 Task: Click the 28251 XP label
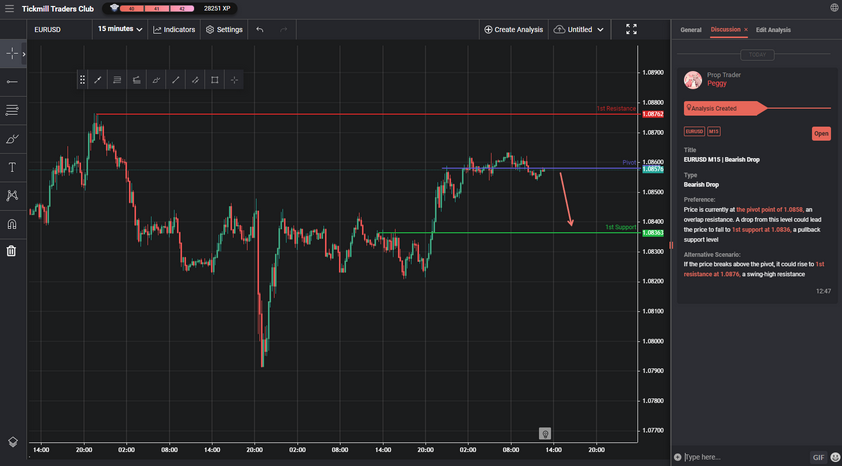pyautogui.click(x=217, y=9)
